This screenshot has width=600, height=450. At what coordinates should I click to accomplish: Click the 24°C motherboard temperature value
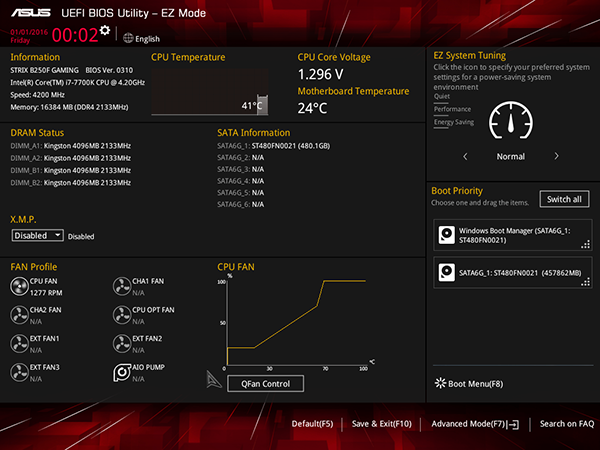(313, 108)
